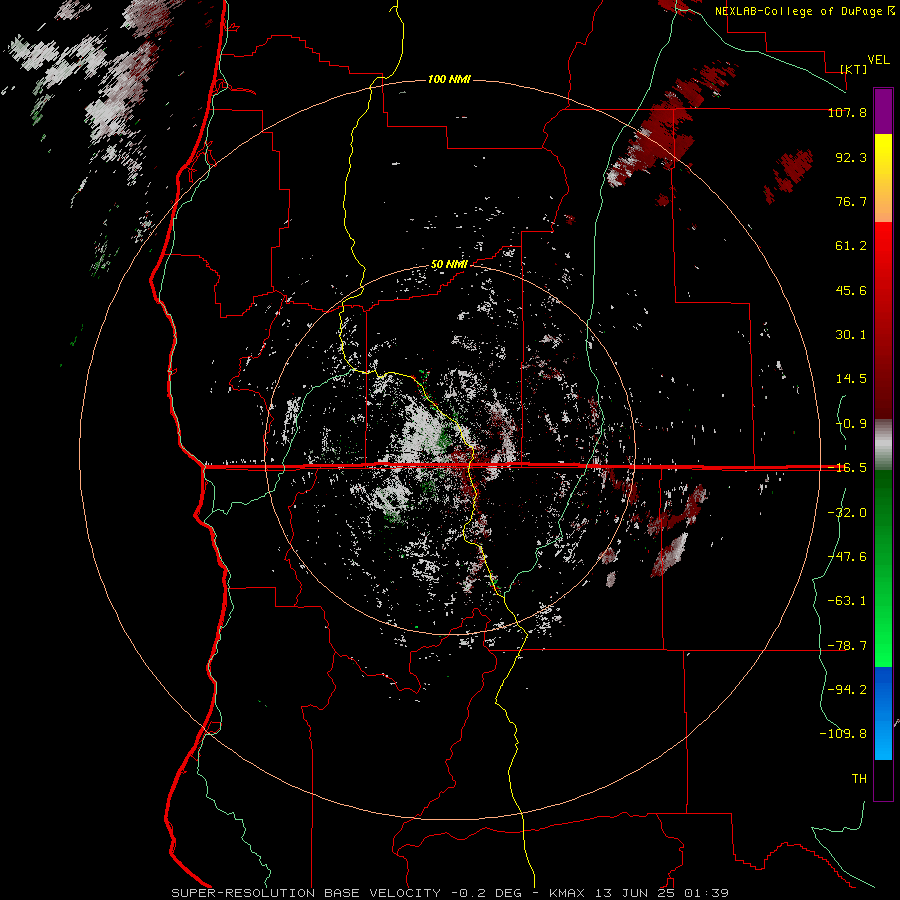Click the gray near-zero color bar segment
This screenshot has width=900, height=900.
coord(883,445)
